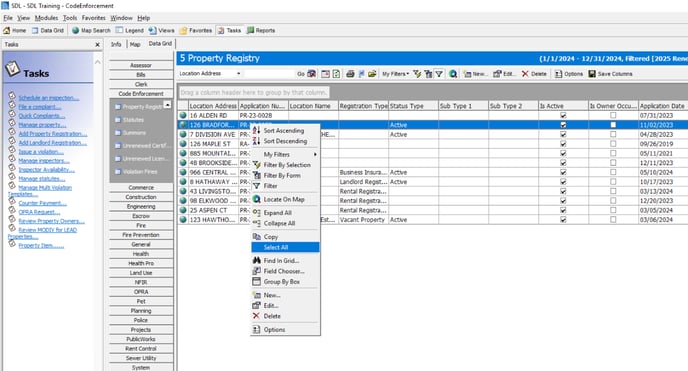Viewport: 688px width, 371px height.
Task: Open the My Filters toolbar dropdown
Action: click(x=395, y=74)
